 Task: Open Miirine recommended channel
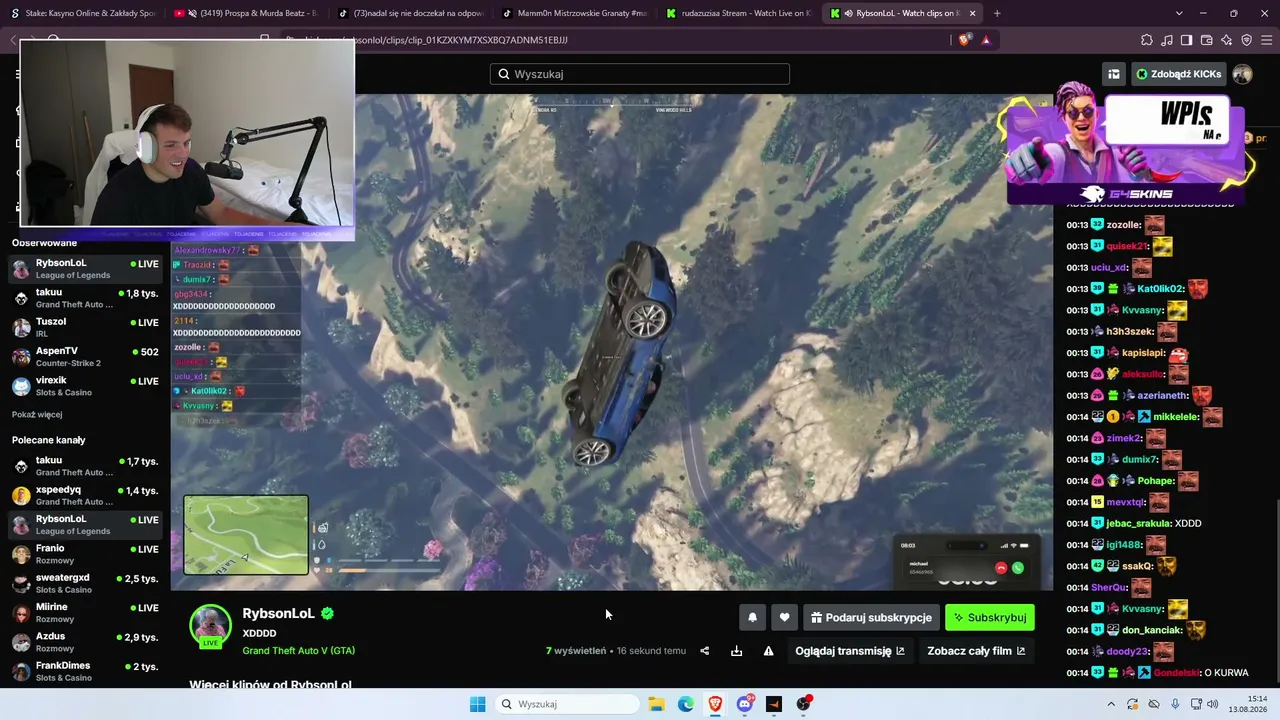coord(85,612)
